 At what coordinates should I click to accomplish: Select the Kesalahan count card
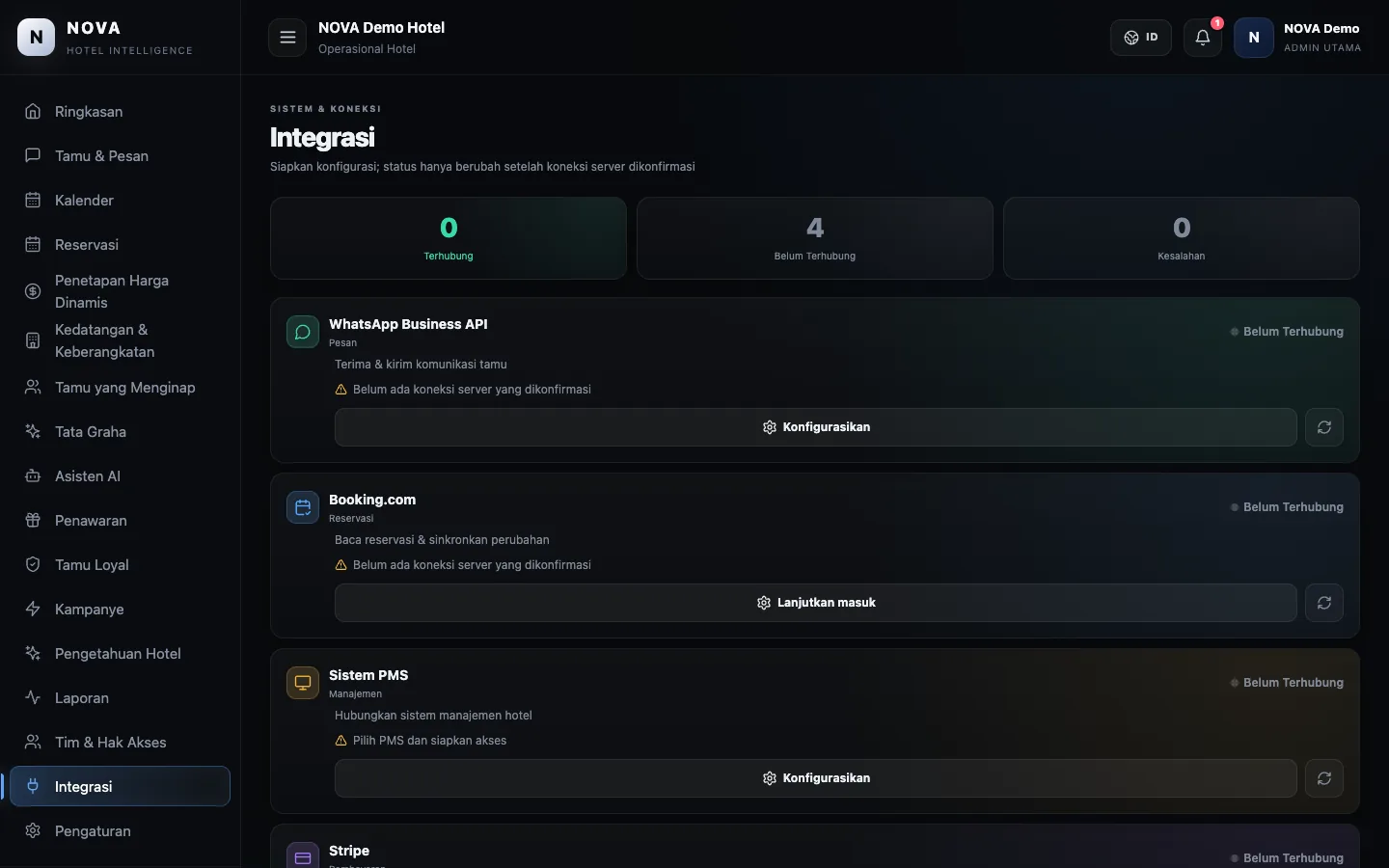pyautogui.click(x=1182, y=238)
